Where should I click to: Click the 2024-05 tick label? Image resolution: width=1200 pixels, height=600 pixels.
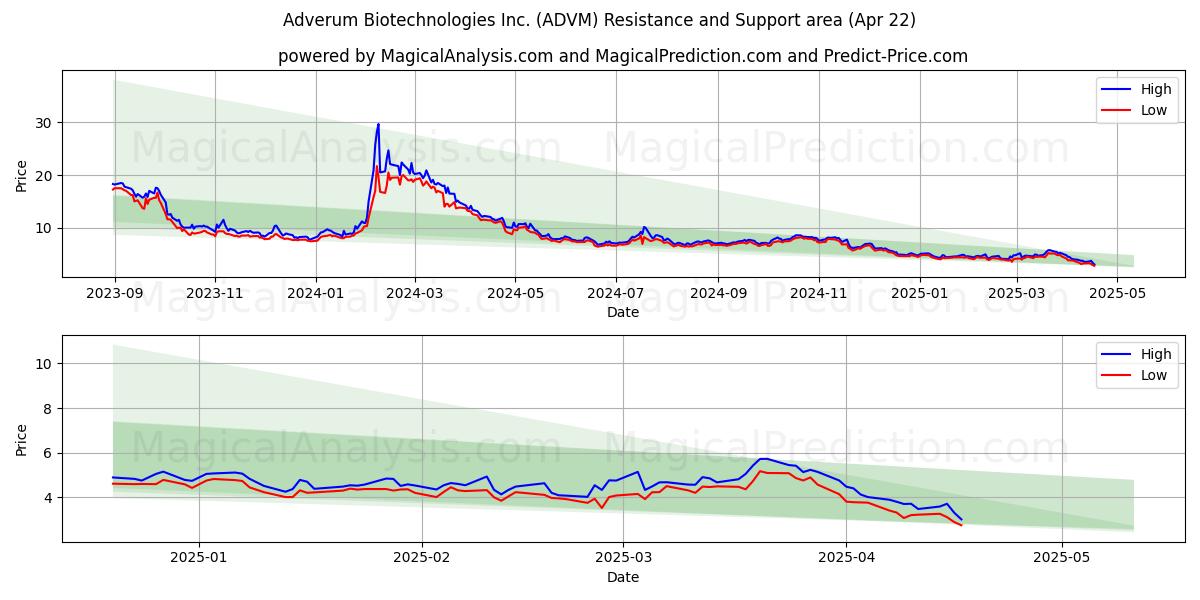[x=515, y=293]
